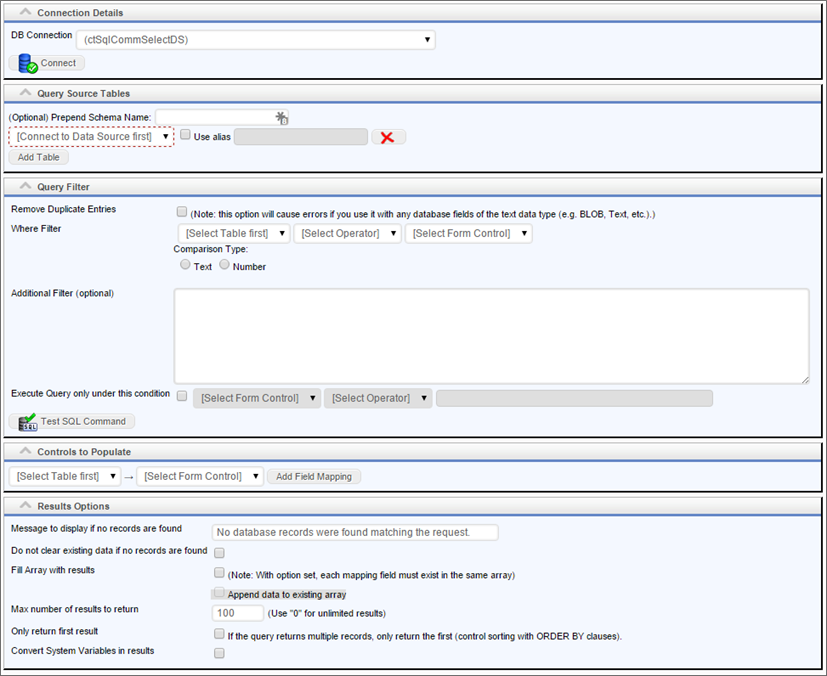The image size is (827, 676).
Task: Enable the Use alias checkbox
Action: click(x=186, y=135)
